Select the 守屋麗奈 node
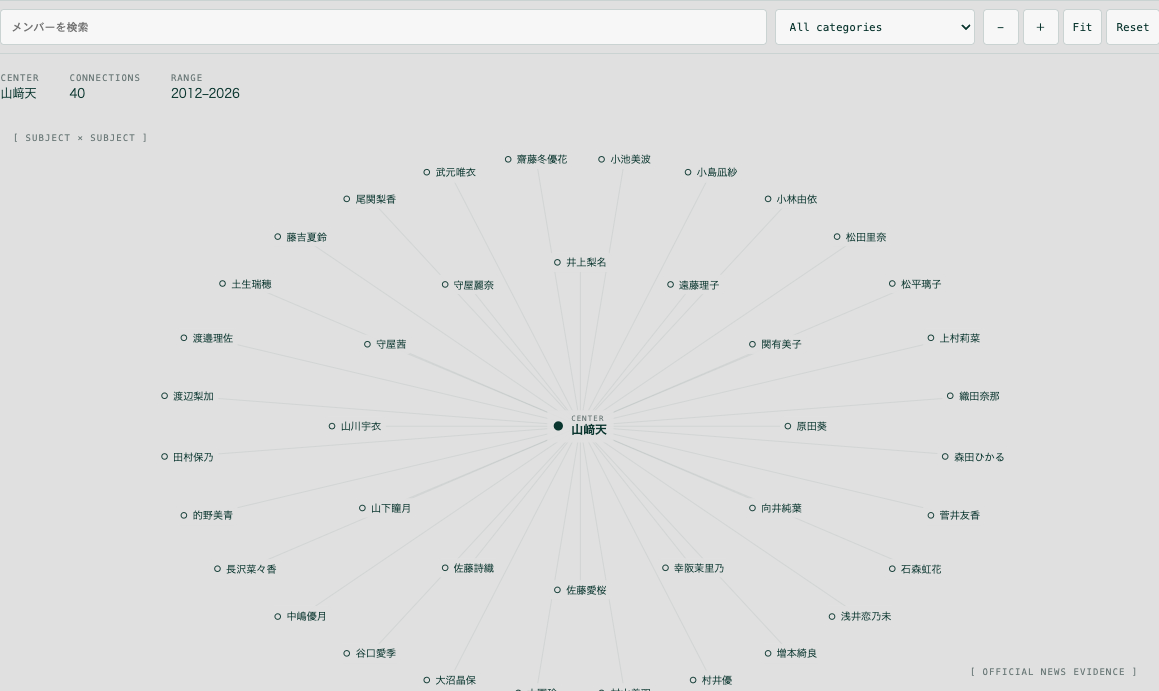1159x691 pixels. pos(468,285)
